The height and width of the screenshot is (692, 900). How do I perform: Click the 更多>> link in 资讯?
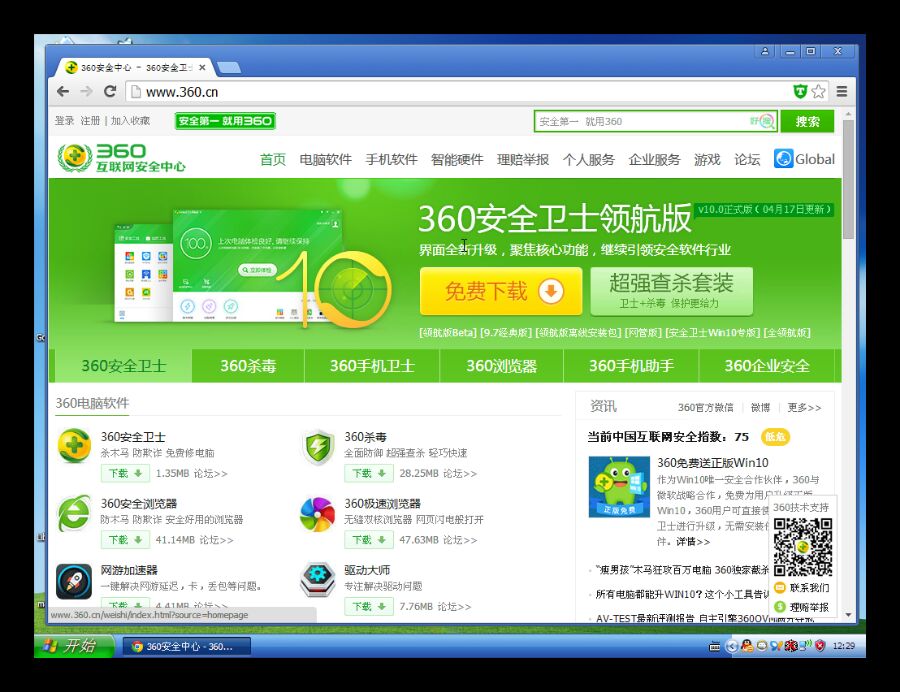(x=804, y=407)
